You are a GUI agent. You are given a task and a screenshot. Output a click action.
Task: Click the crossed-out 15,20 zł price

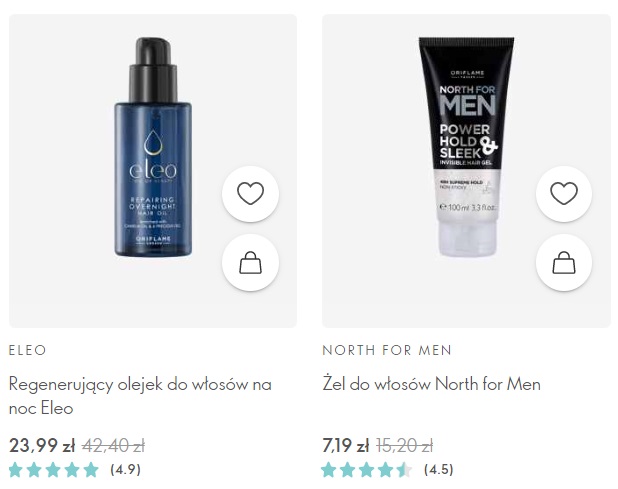pyautogui.click(x=404, y=446)
